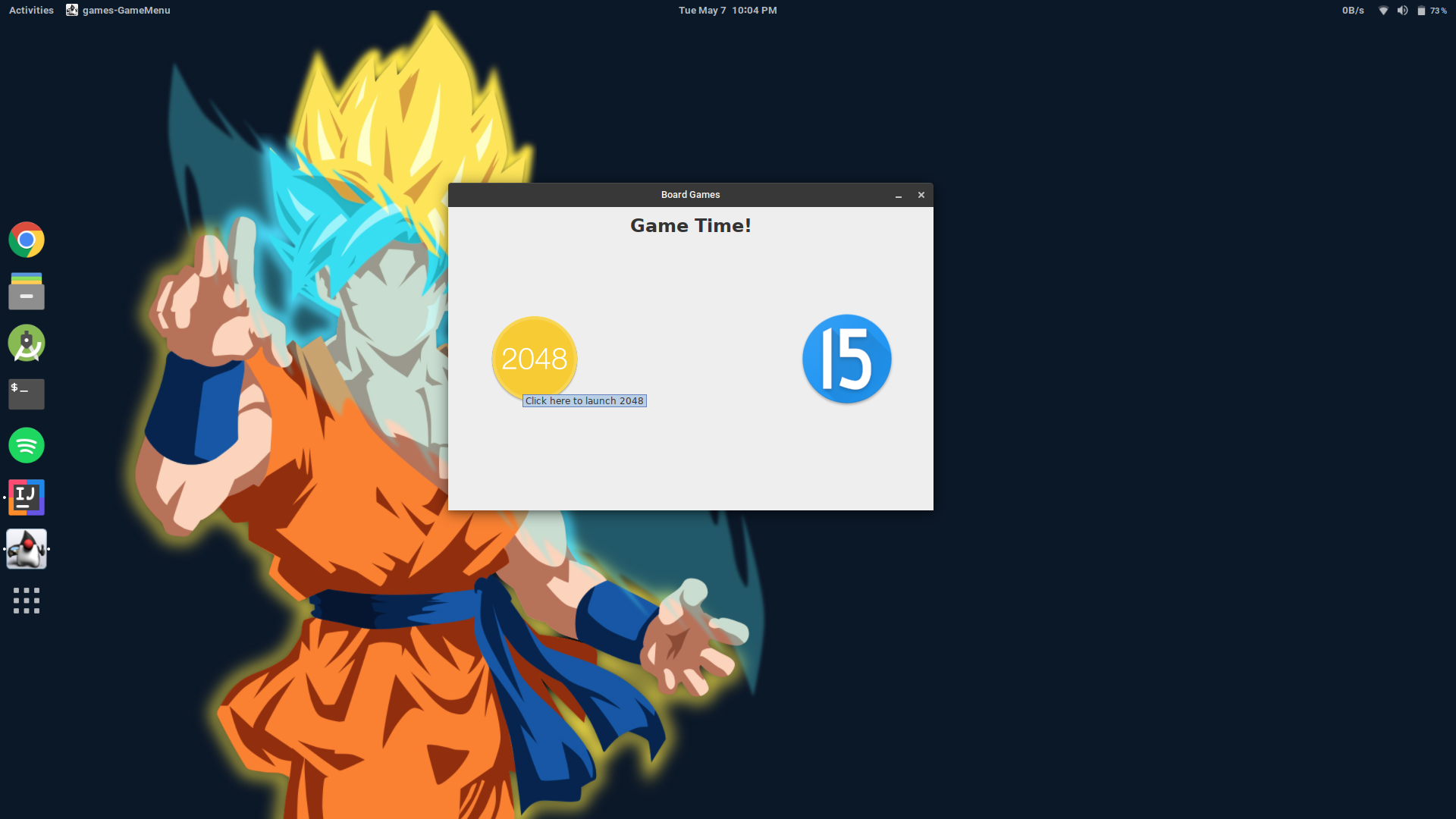Show all applications grid
Image resolution: width=1456 pixels, height=819 pixels.
[x=27, y=601]
